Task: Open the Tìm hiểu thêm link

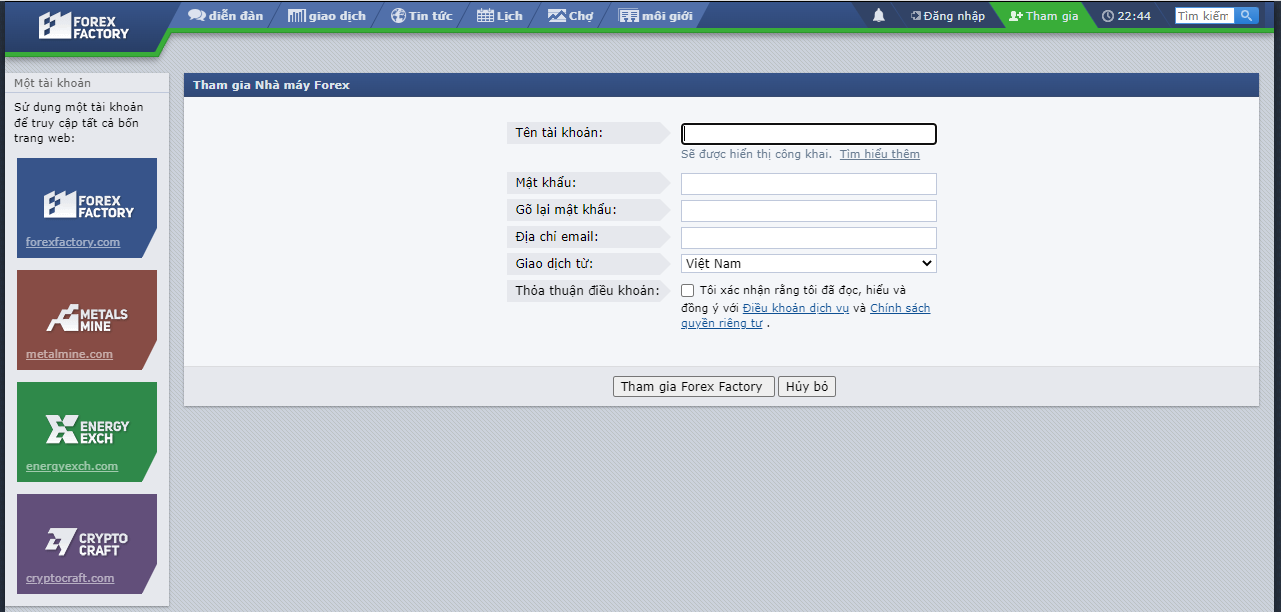Action: (880, 154)
